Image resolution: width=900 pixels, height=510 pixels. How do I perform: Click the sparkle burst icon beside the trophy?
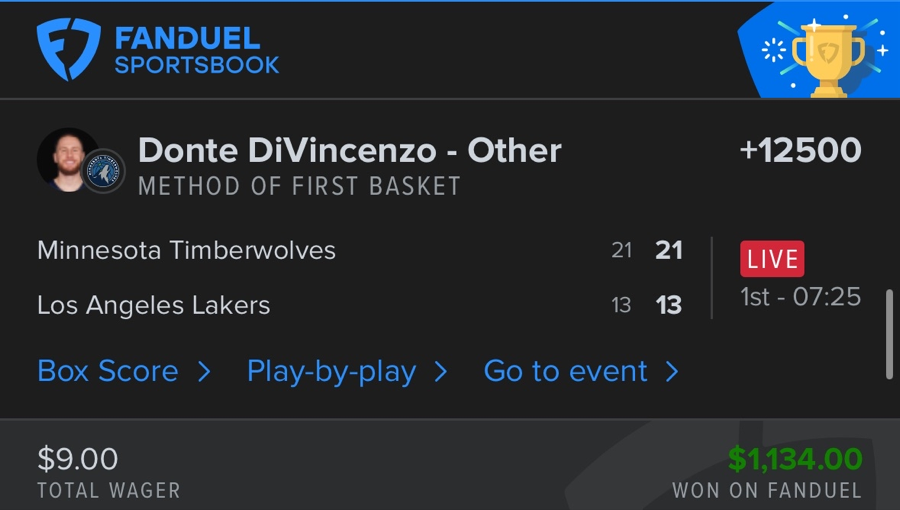click(x=773, y=51)
